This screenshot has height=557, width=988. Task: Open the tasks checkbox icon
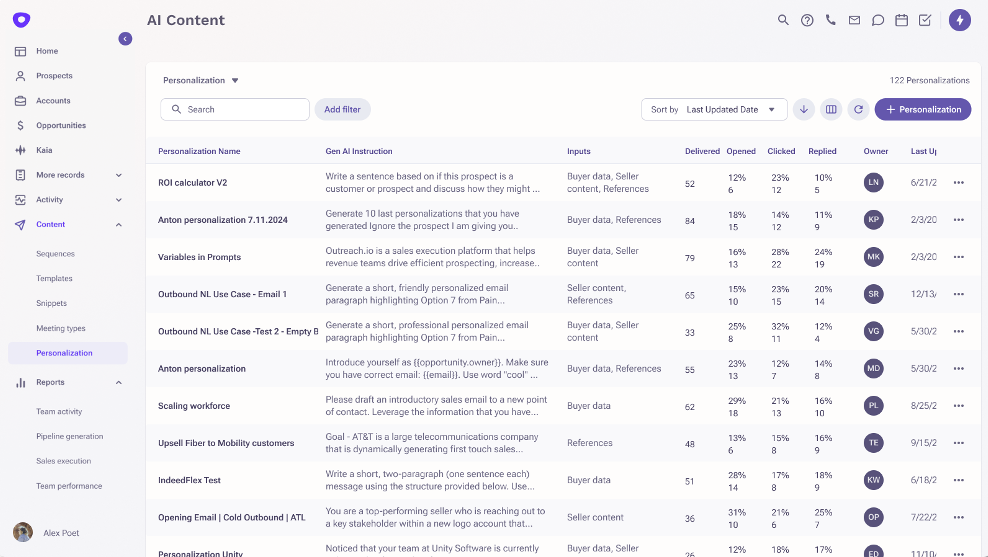(x=925, y=20)
